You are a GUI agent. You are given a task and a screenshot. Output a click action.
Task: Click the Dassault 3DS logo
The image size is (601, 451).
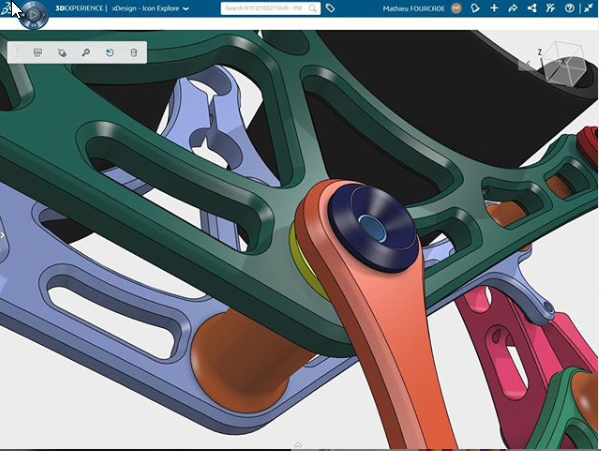pos(6,8)
